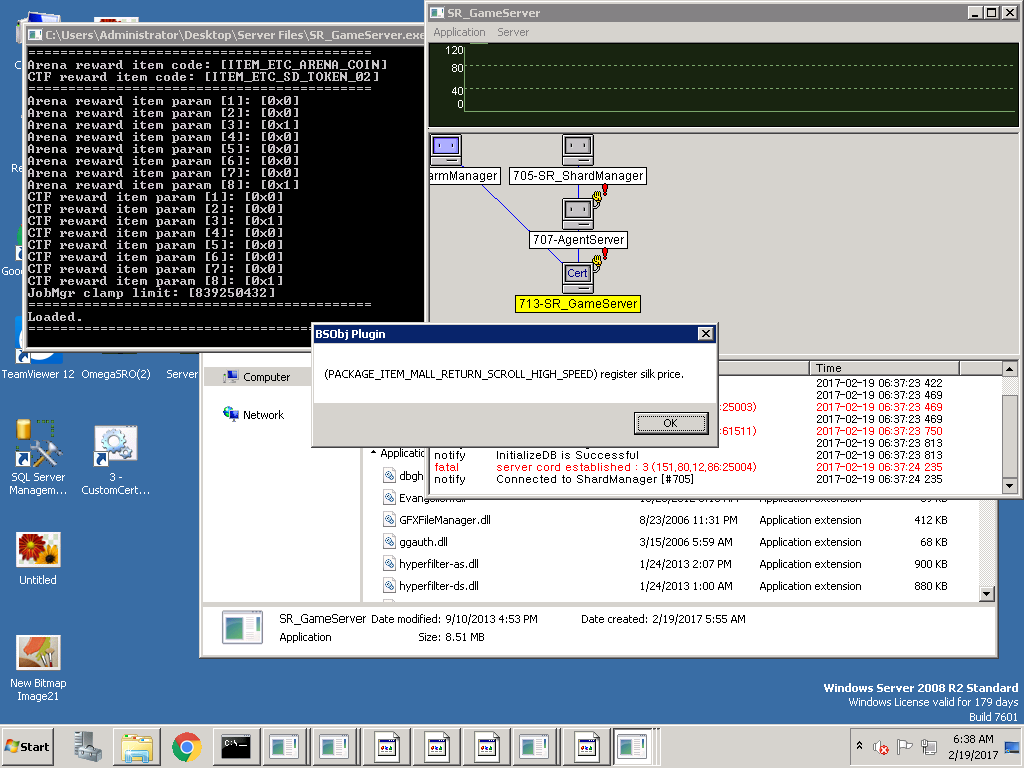This screenshot has width=1024, height=768.
Task: Select the fatal 'server cord established : 3' log entry
Action: (x=716, y=468)
